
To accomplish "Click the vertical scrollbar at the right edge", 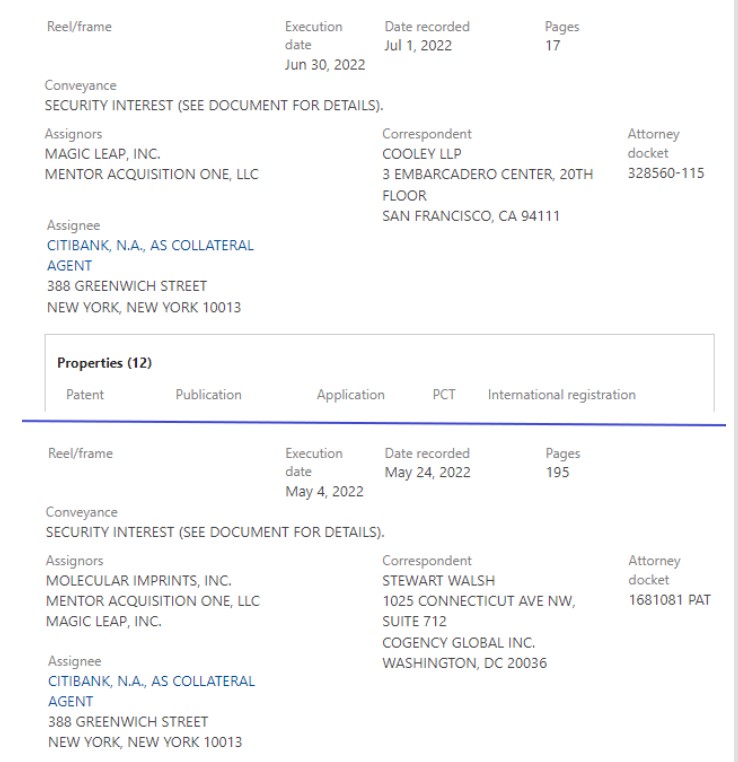I will pyautogui.click(x=736, y=381).
